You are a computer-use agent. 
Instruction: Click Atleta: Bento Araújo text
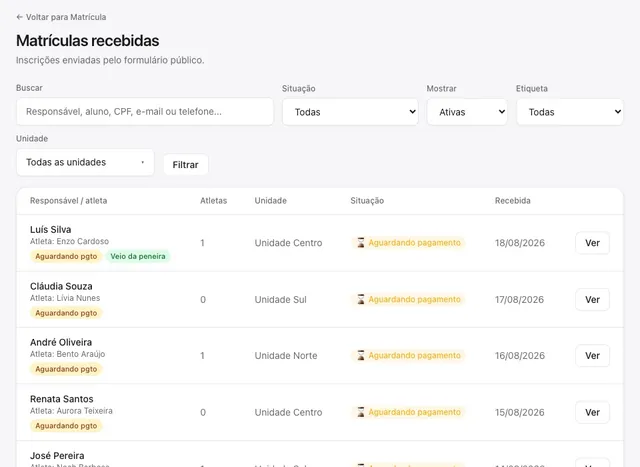coord(67,354)
